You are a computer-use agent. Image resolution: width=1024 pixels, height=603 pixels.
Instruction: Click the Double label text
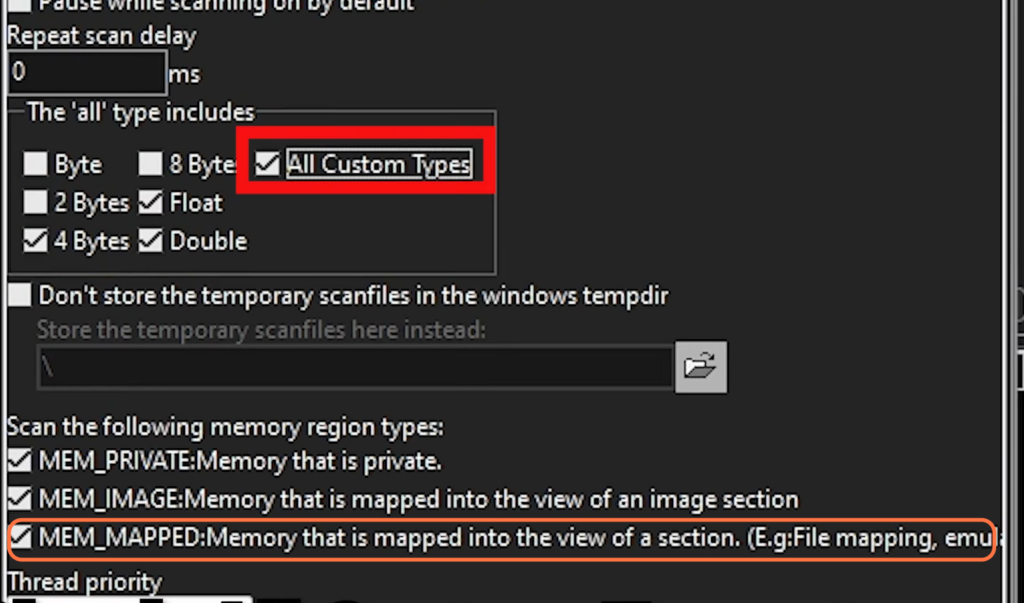tap(208, 241)
